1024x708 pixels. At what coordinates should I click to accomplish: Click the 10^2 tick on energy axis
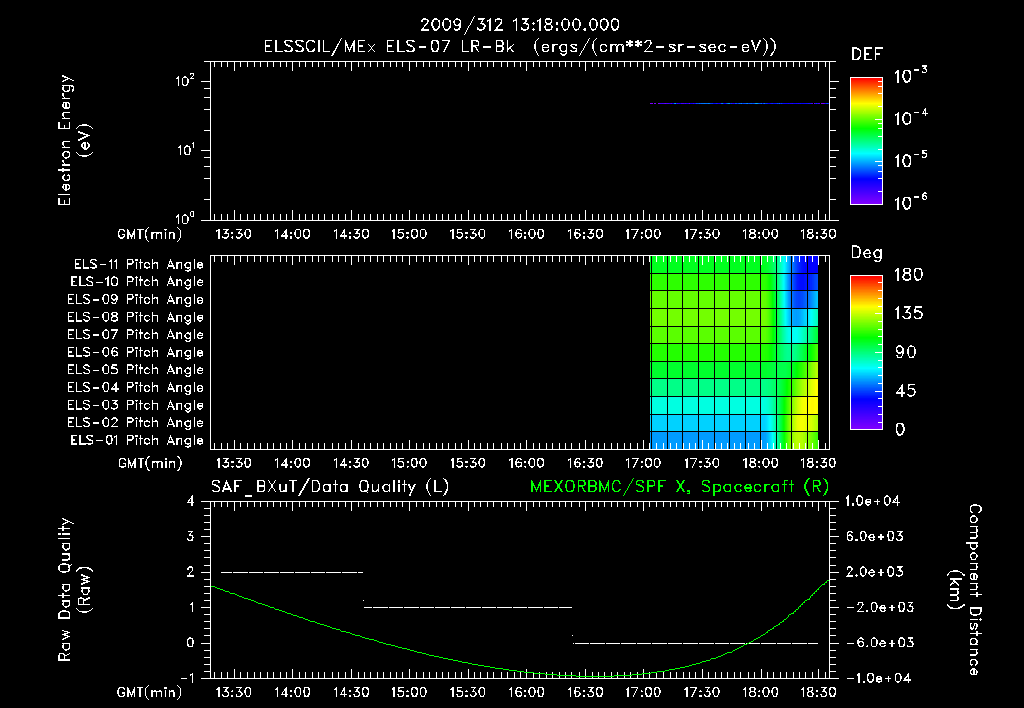coord(185,80)
